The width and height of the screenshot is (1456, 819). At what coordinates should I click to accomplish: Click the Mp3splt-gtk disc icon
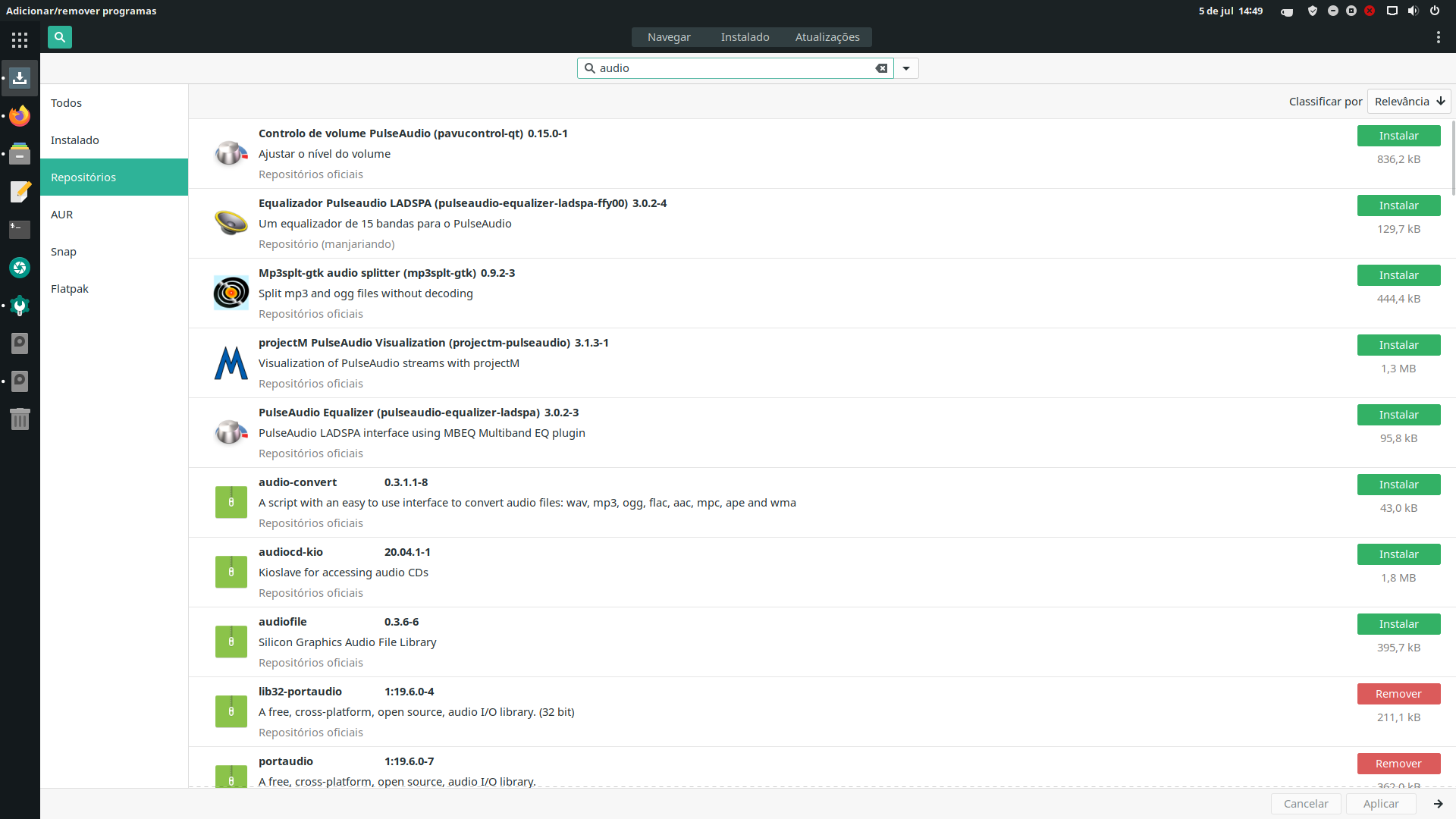click(231, 293)
